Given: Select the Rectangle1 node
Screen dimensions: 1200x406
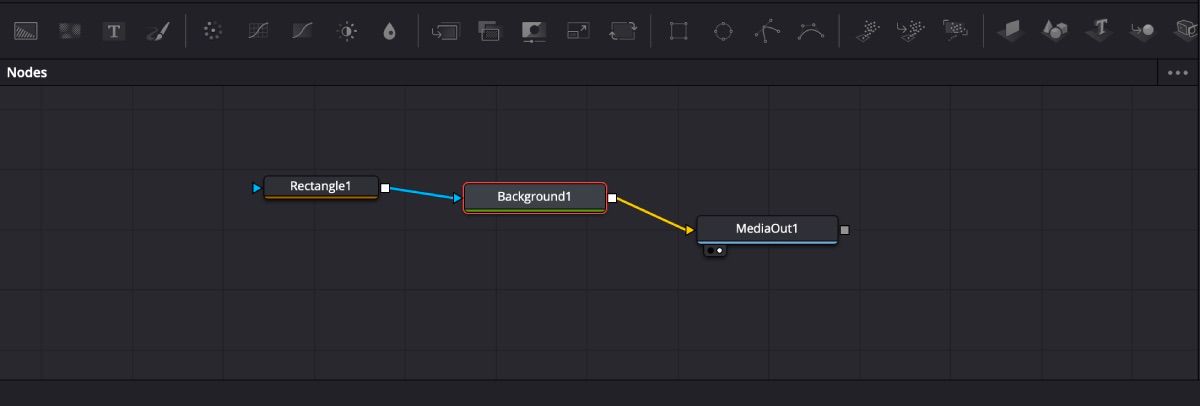Looking at the screenshot, I should point(321,187).
